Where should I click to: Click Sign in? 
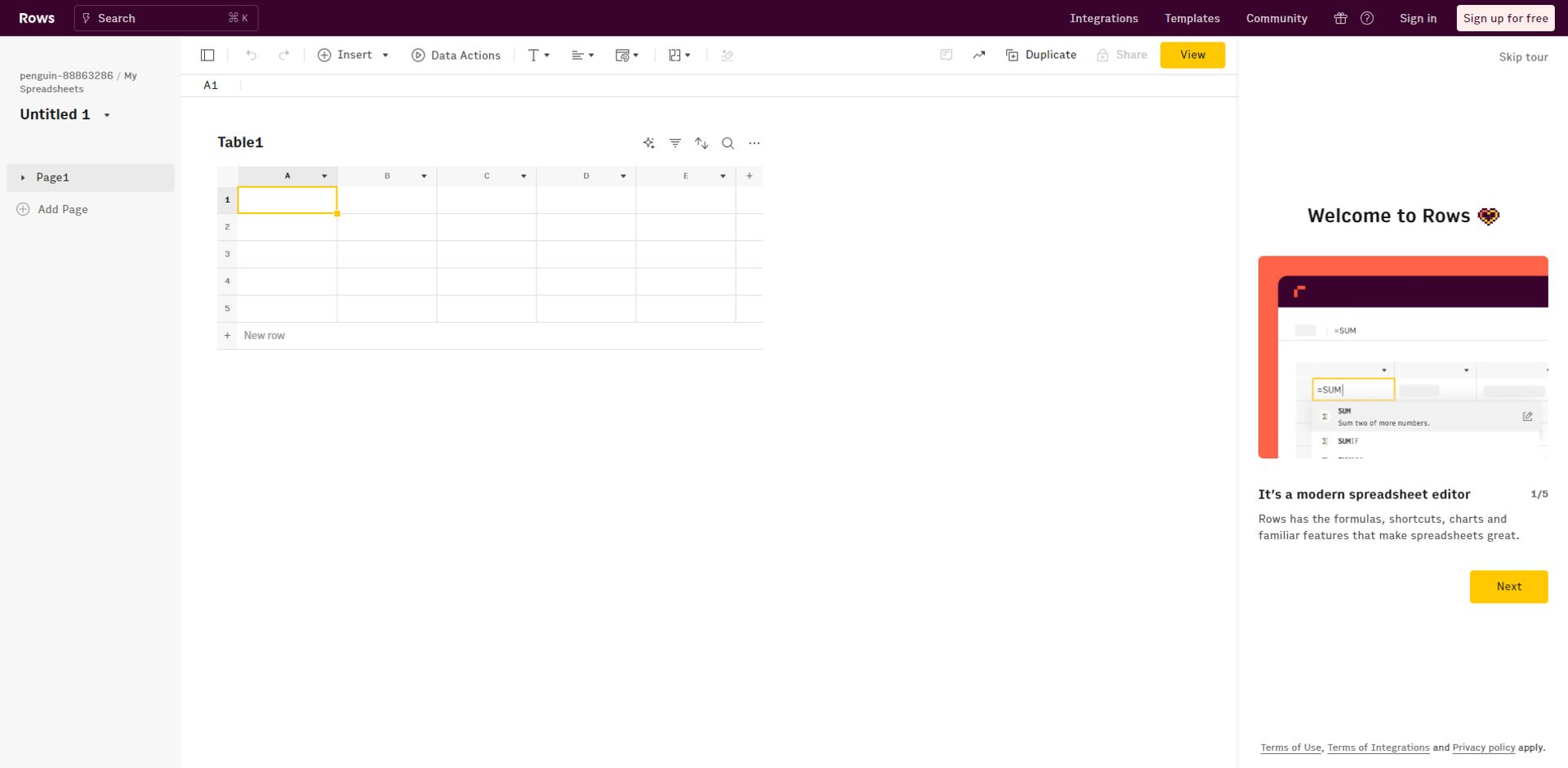(x=1418, y=18)
